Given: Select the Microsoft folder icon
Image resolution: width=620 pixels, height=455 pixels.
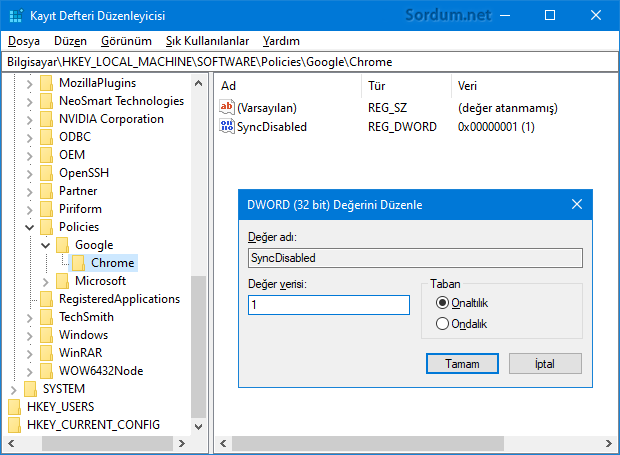Looking at the screenshot, I should click(x=62, y=281).
